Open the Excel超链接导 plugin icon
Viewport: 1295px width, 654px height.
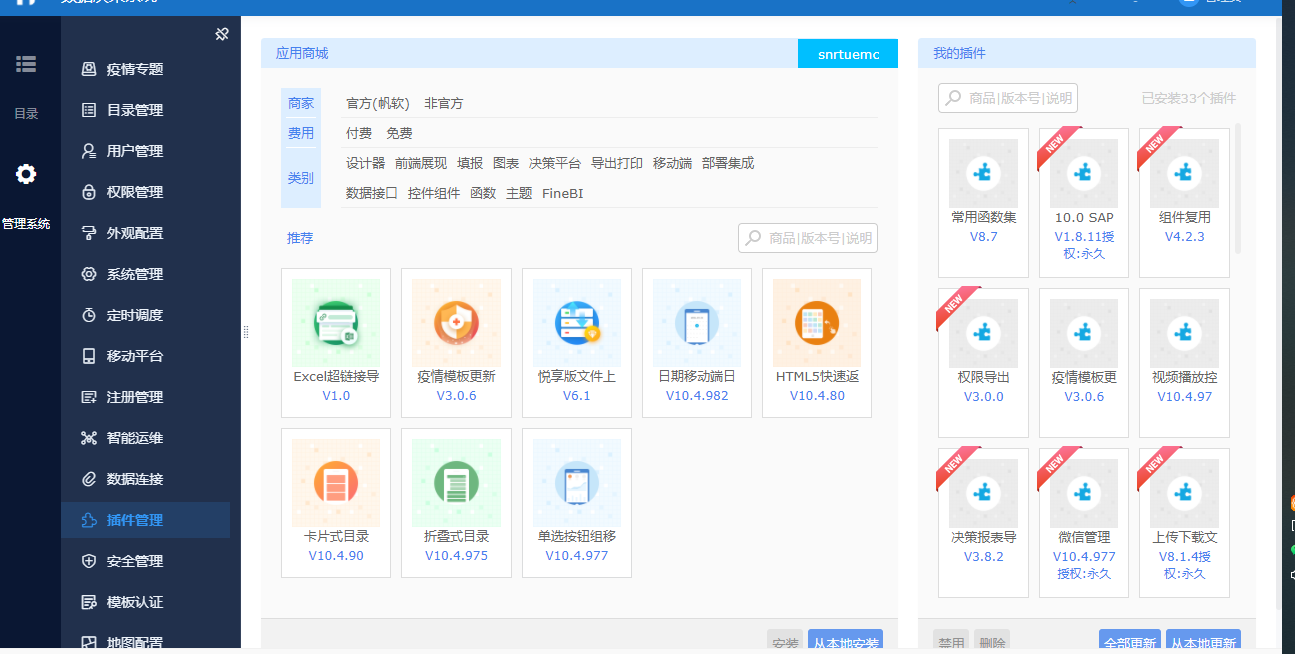pyautogui.click(x=336, y=323)
